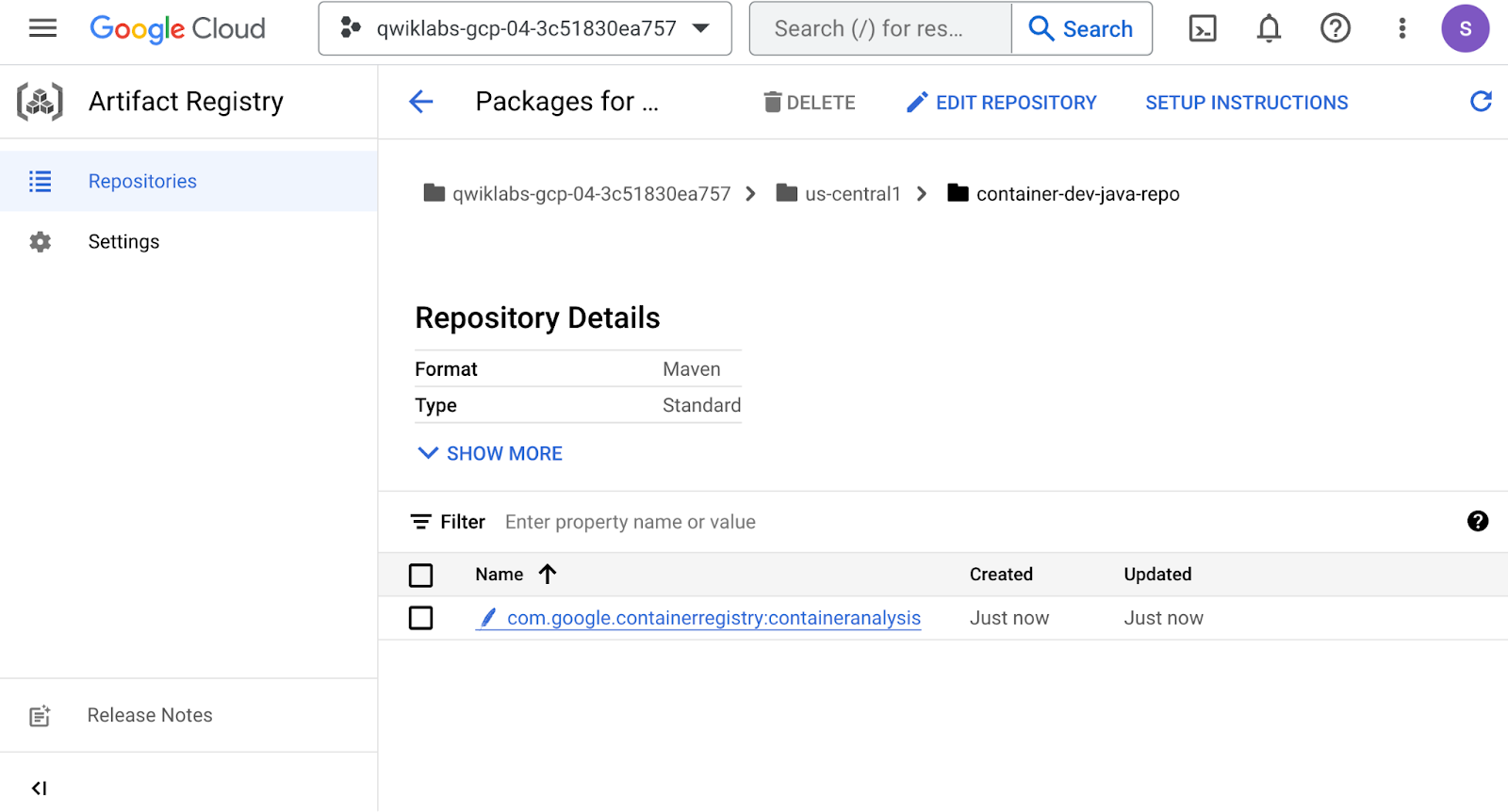This screenshot has width=1508, height=812.
Task: Click SETUP INSTRUCTIONS
Action: [1246, 102]
